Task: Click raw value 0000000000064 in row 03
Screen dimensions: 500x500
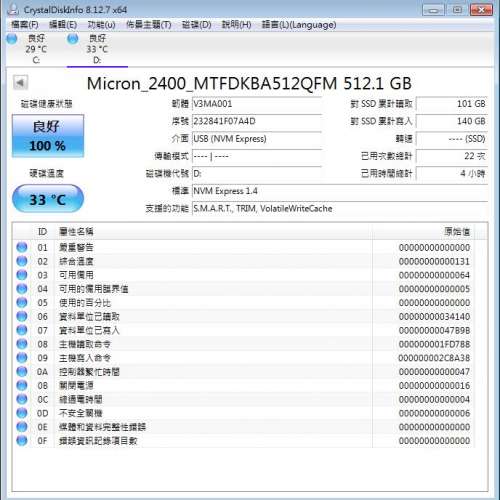Action: click(x=434, y=275)
